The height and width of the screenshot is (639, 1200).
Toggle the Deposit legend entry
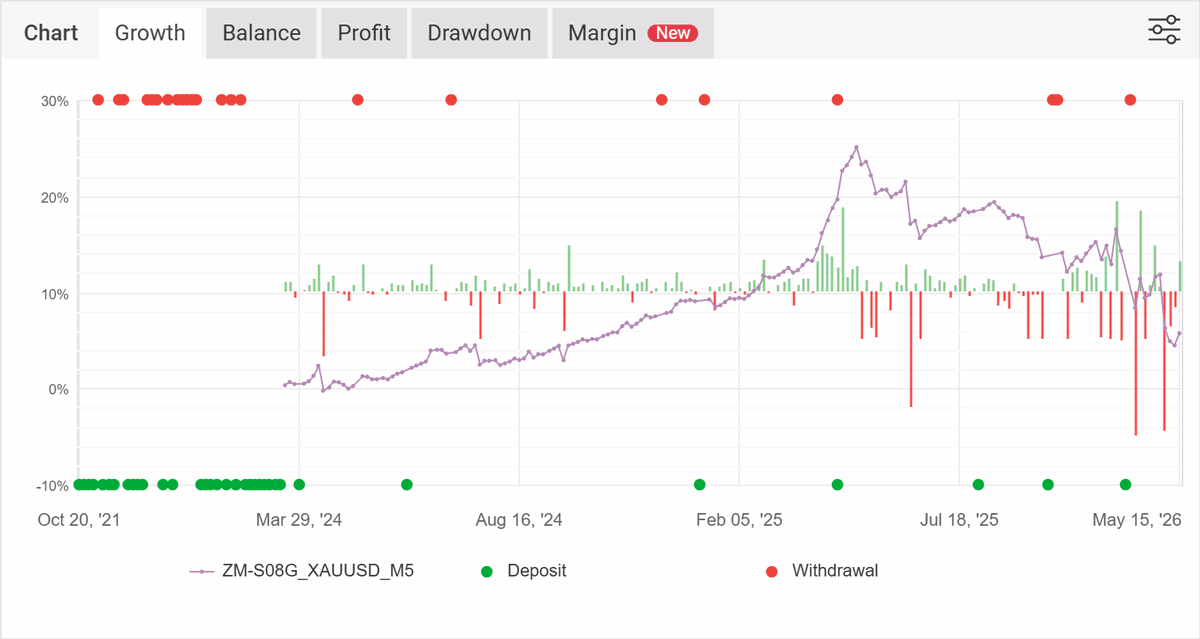523,571
